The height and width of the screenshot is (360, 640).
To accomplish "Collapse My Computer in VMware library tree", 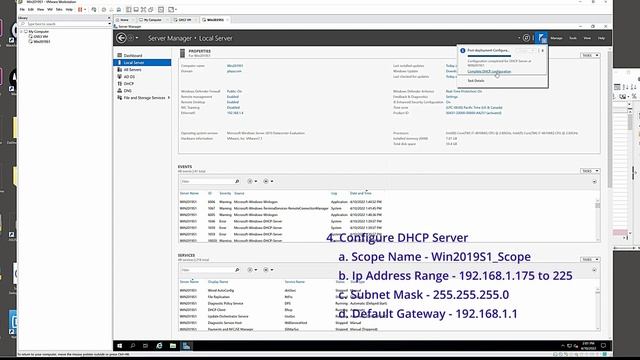I will click(22, 31).
